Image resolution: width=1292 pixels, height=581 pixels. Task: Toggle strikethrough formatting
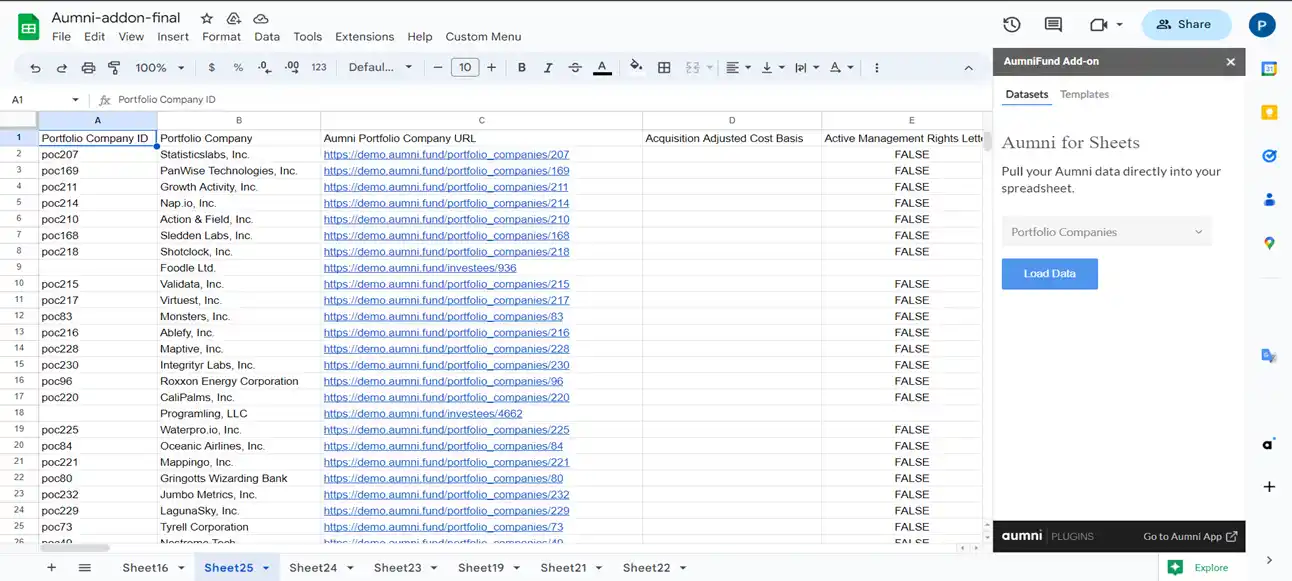575,68
